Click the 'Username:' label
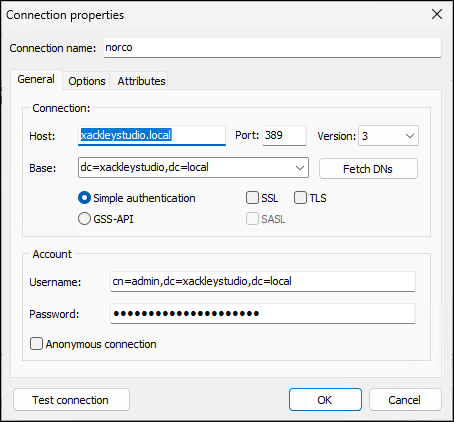This screenshot has height=422, width=454. (x=55, y=282)
